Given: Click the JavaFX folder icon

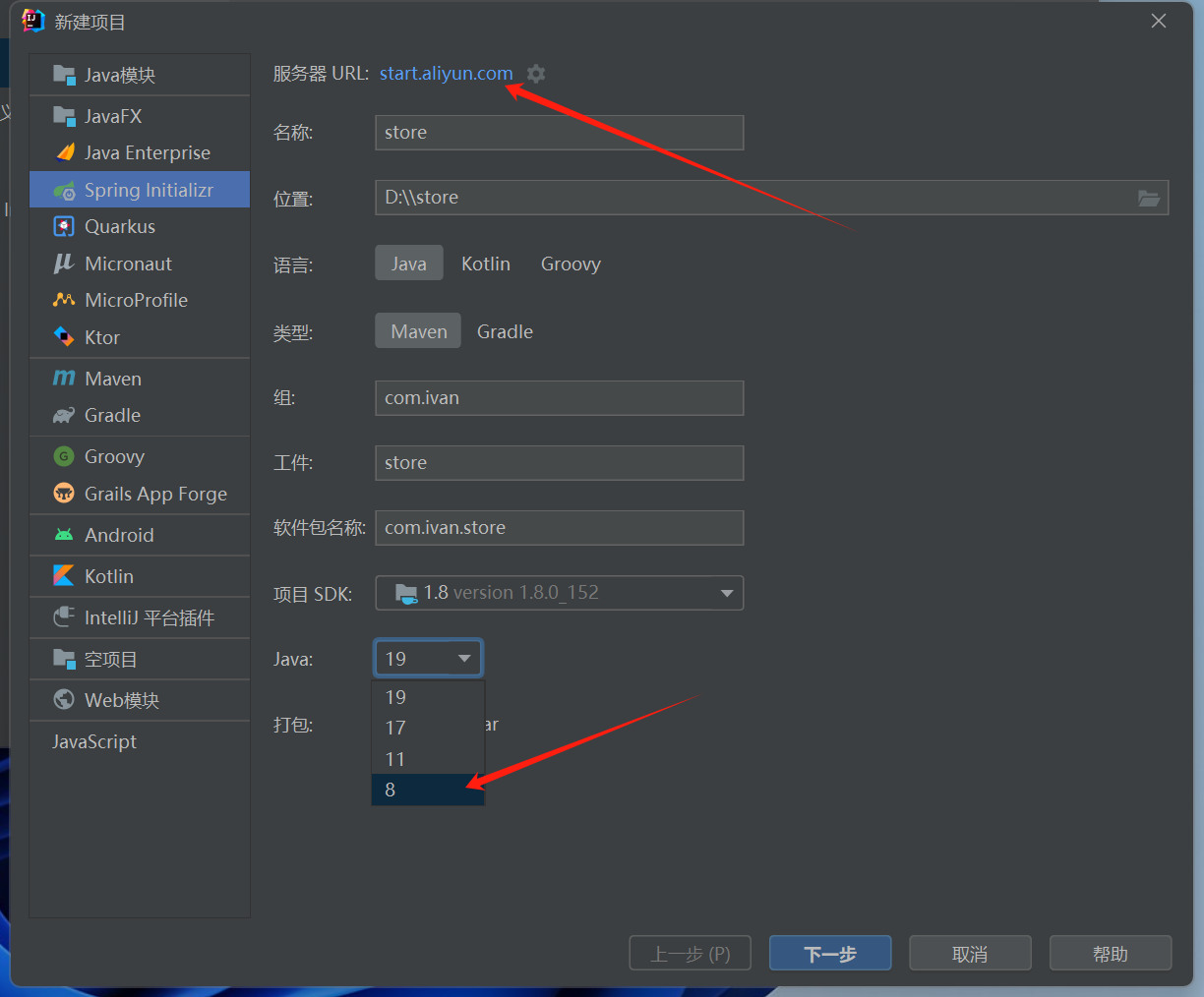Looking at the screenshot, I should [x=64, y=116].
